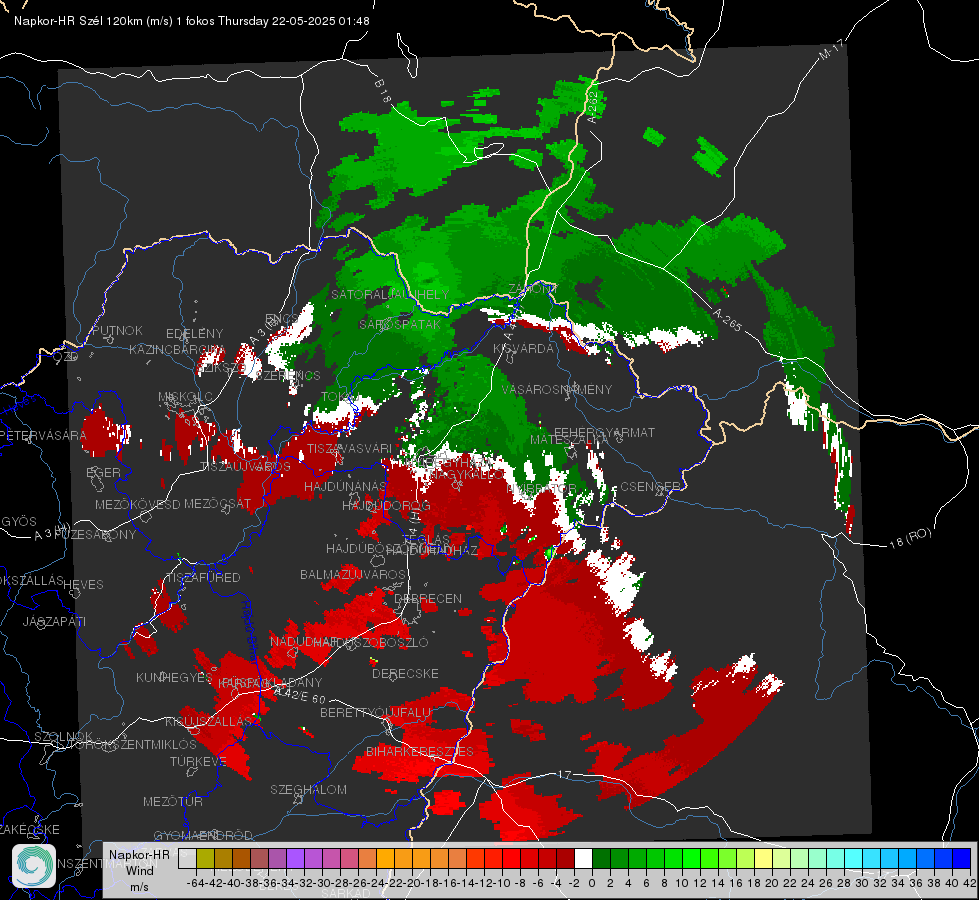Click the BALMAZÚJVÁROS city label

tap(353, 574)
